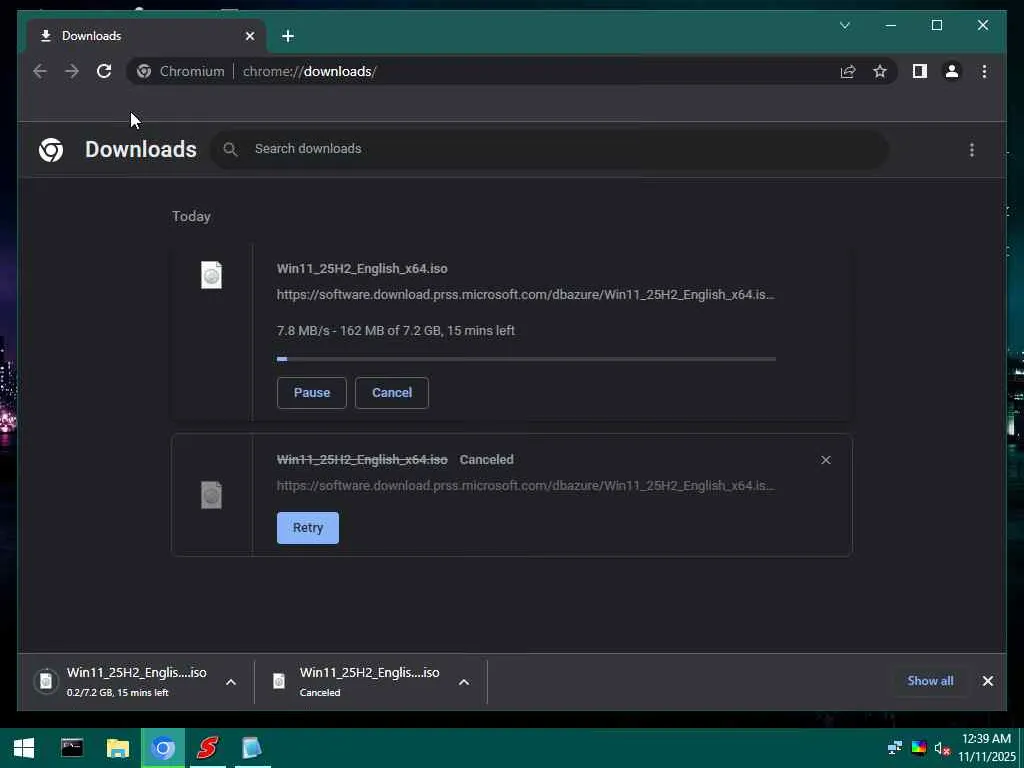Image resolution: width=1024 pixels, height=768 pixels.
Task: Open the Downloads page more actions menu
Action: coord(972,150)
